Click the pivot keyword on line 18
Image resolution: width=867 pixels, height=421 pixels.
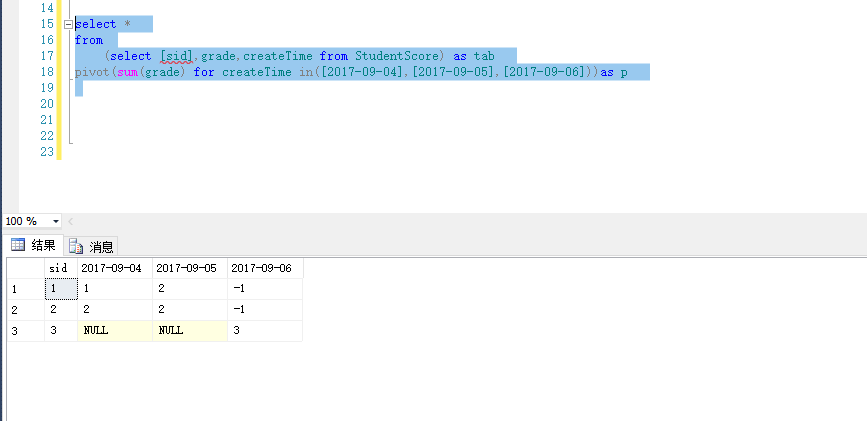pyautogui.click(x=92, y=72)
